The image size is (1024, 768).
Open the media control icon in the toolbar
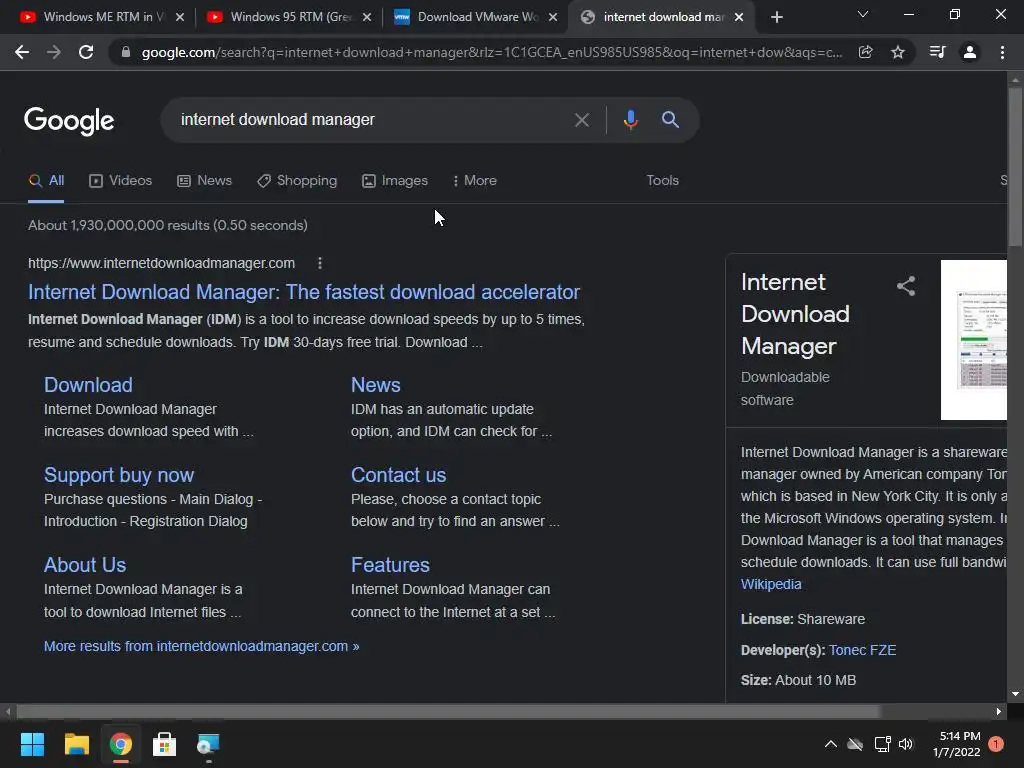coord(937,52)
